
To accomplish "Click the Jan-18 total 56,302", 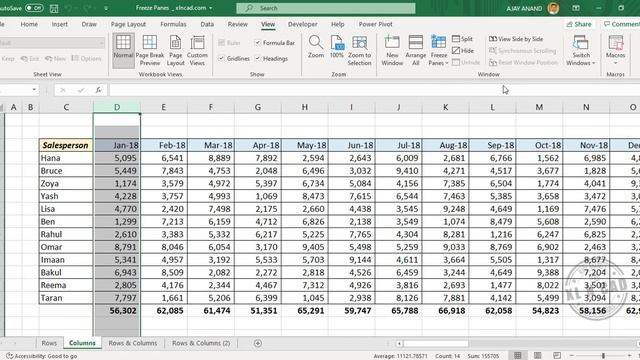I will click(x=117, y=311).
